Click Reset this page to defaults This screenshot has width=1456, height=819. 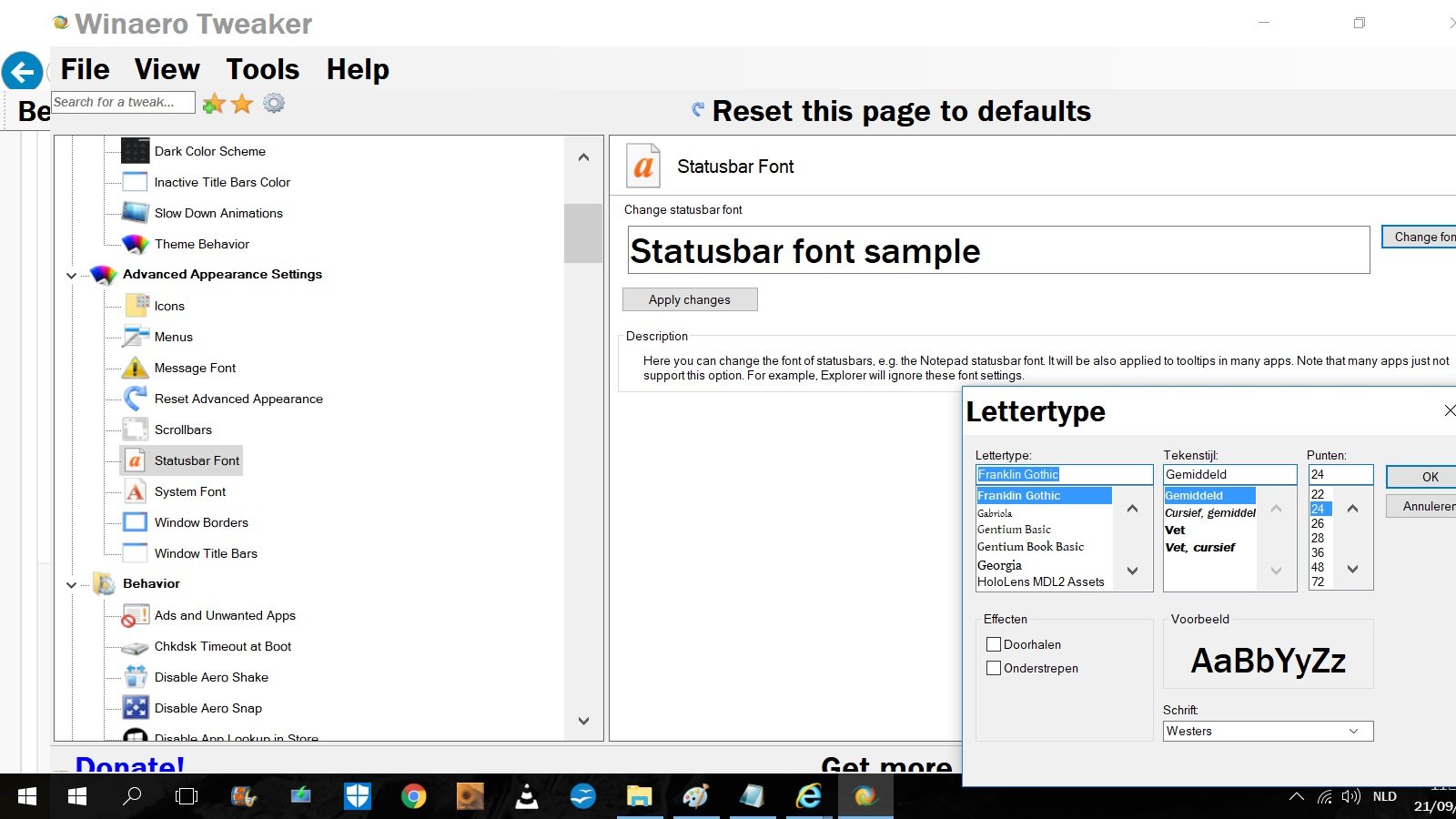891,111
